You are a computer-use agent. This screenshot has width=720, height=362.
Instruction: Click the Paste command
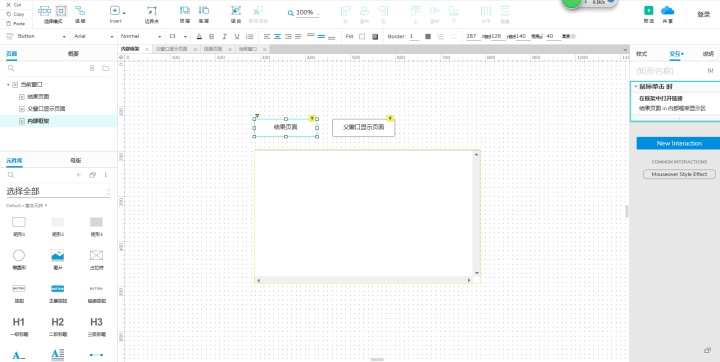coord(16,23)
